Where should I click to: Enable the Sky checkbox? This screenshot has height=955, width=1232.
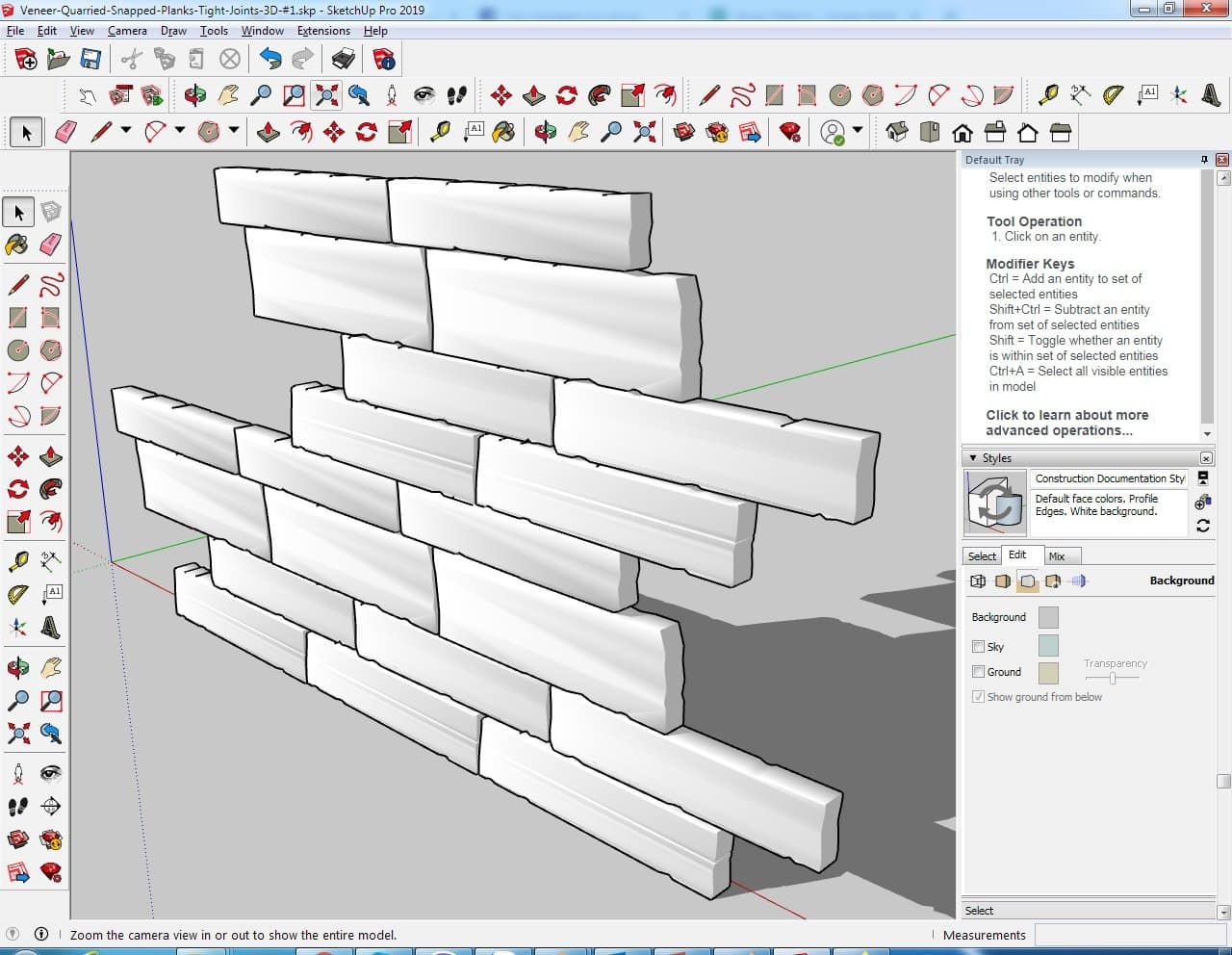978,647
